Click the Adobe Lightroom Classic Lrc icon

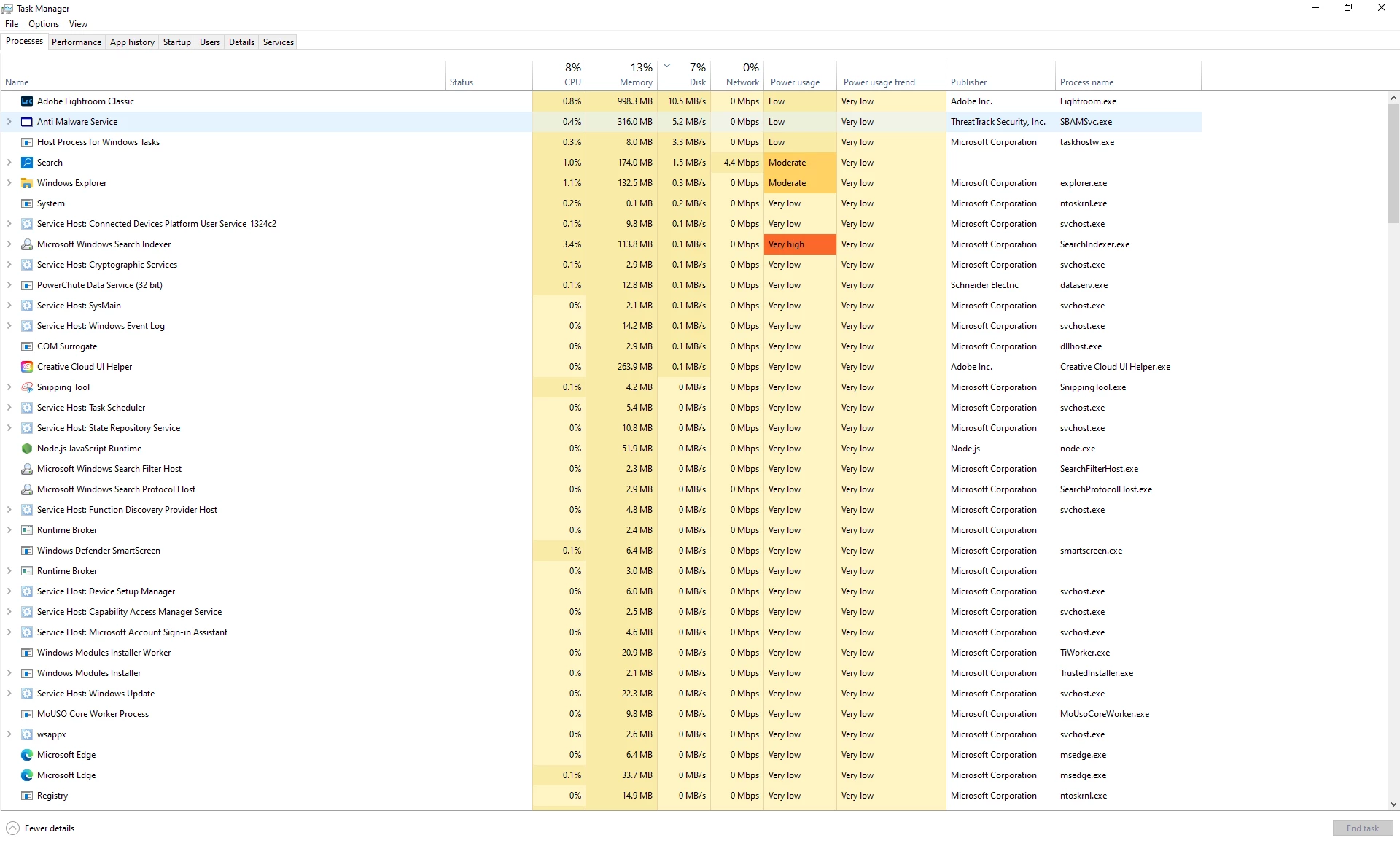coord(27,101)
